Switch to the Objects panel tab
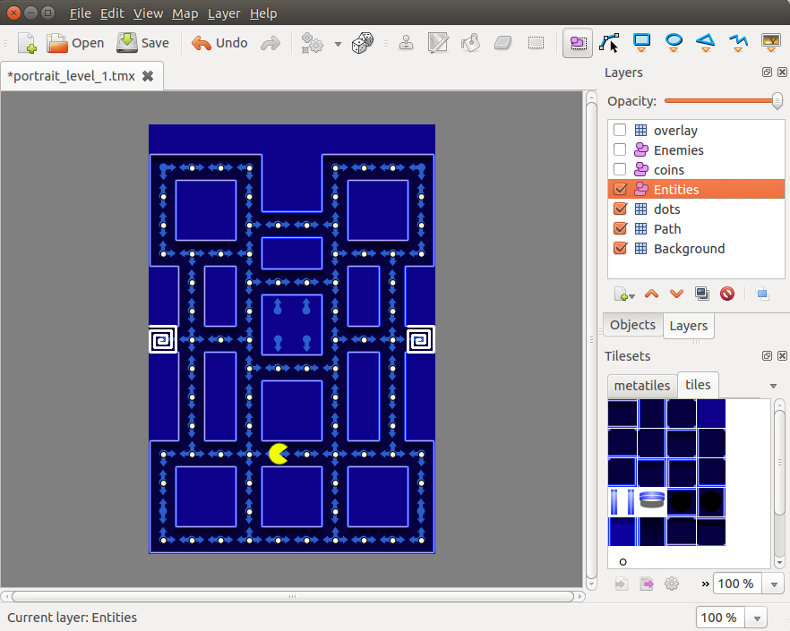Screen dimensions: 790x631 (633, 325)
